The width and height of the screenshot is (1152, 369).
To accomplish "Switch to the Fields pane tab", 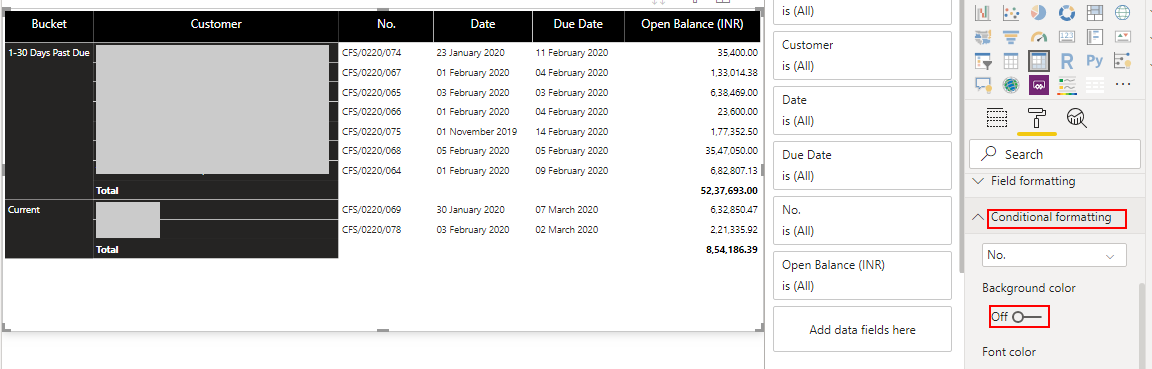I will point(996,118).
